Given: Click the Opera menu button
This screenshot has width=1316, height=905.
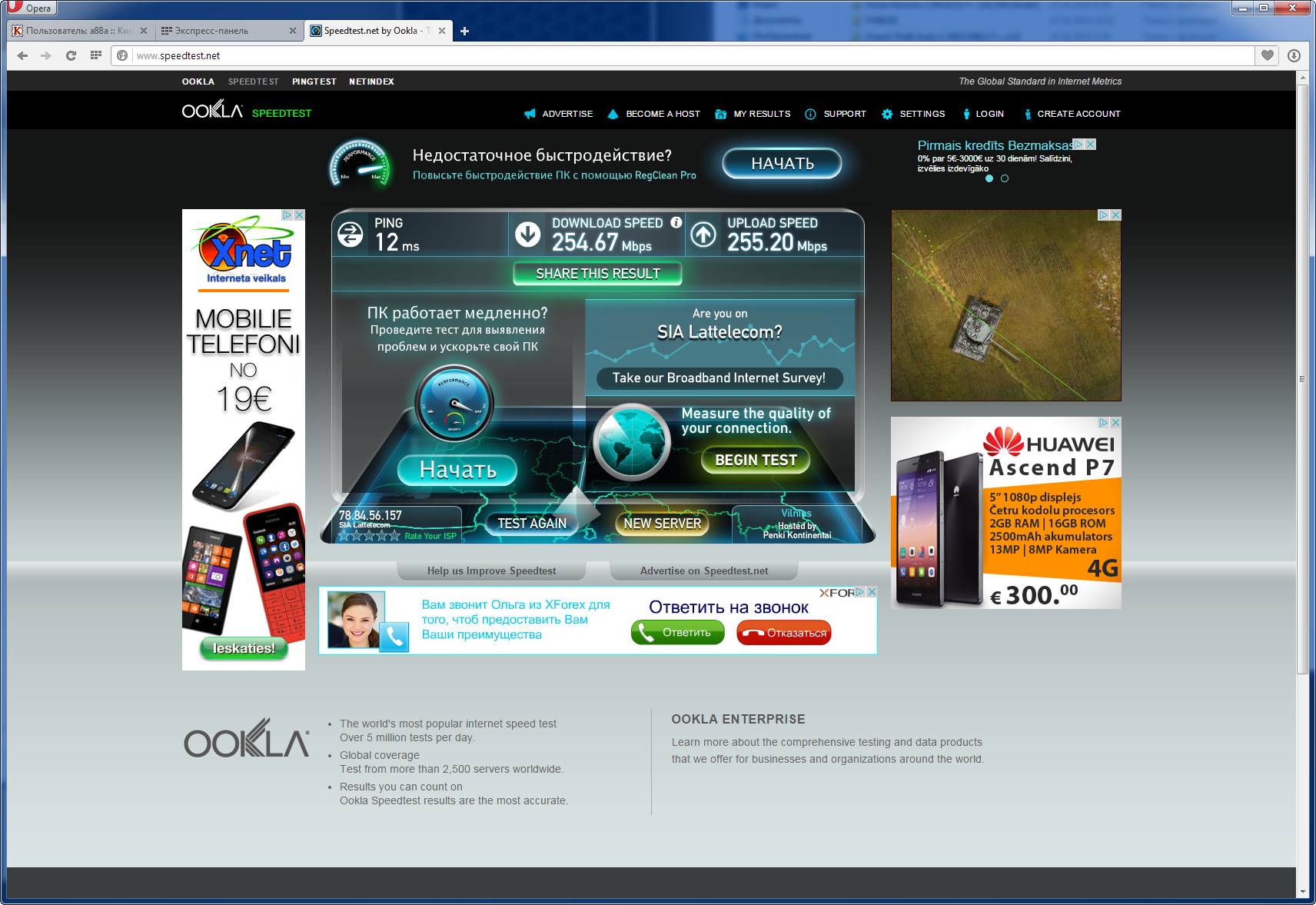Looking at the screenshot, I should [x=31, y=8].
